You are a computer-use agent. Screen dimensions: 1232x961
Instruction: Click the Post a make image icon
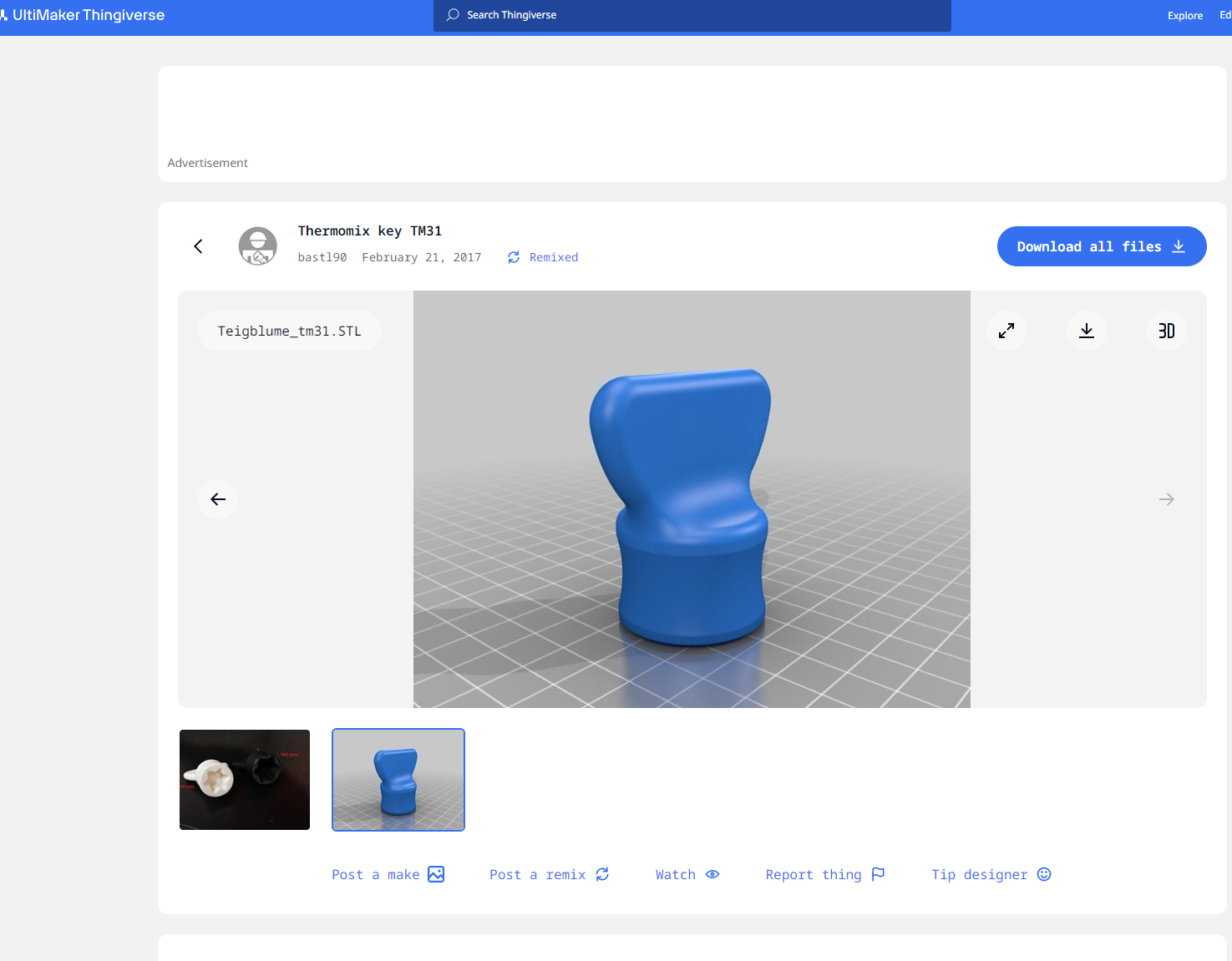436,874
